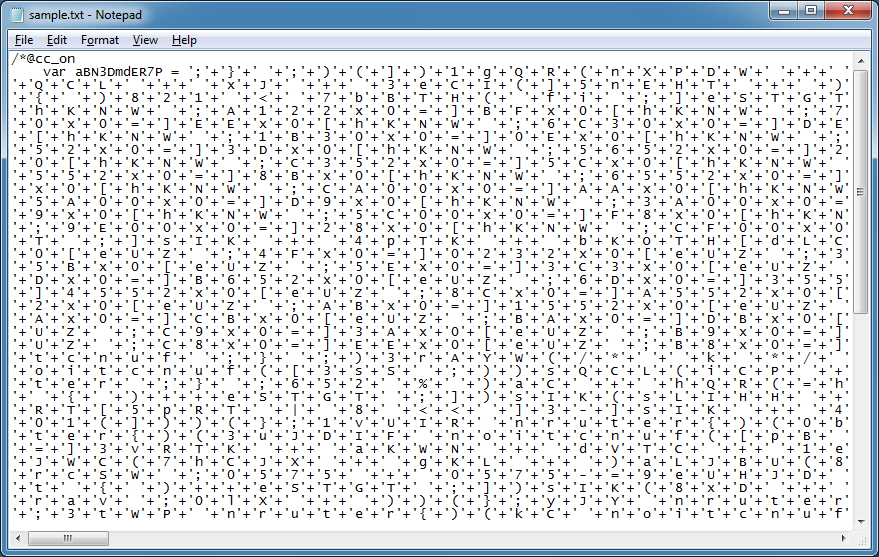Click the horizontal scrollbar left arrow
The image size is (879, 557).
coord(17,538)
